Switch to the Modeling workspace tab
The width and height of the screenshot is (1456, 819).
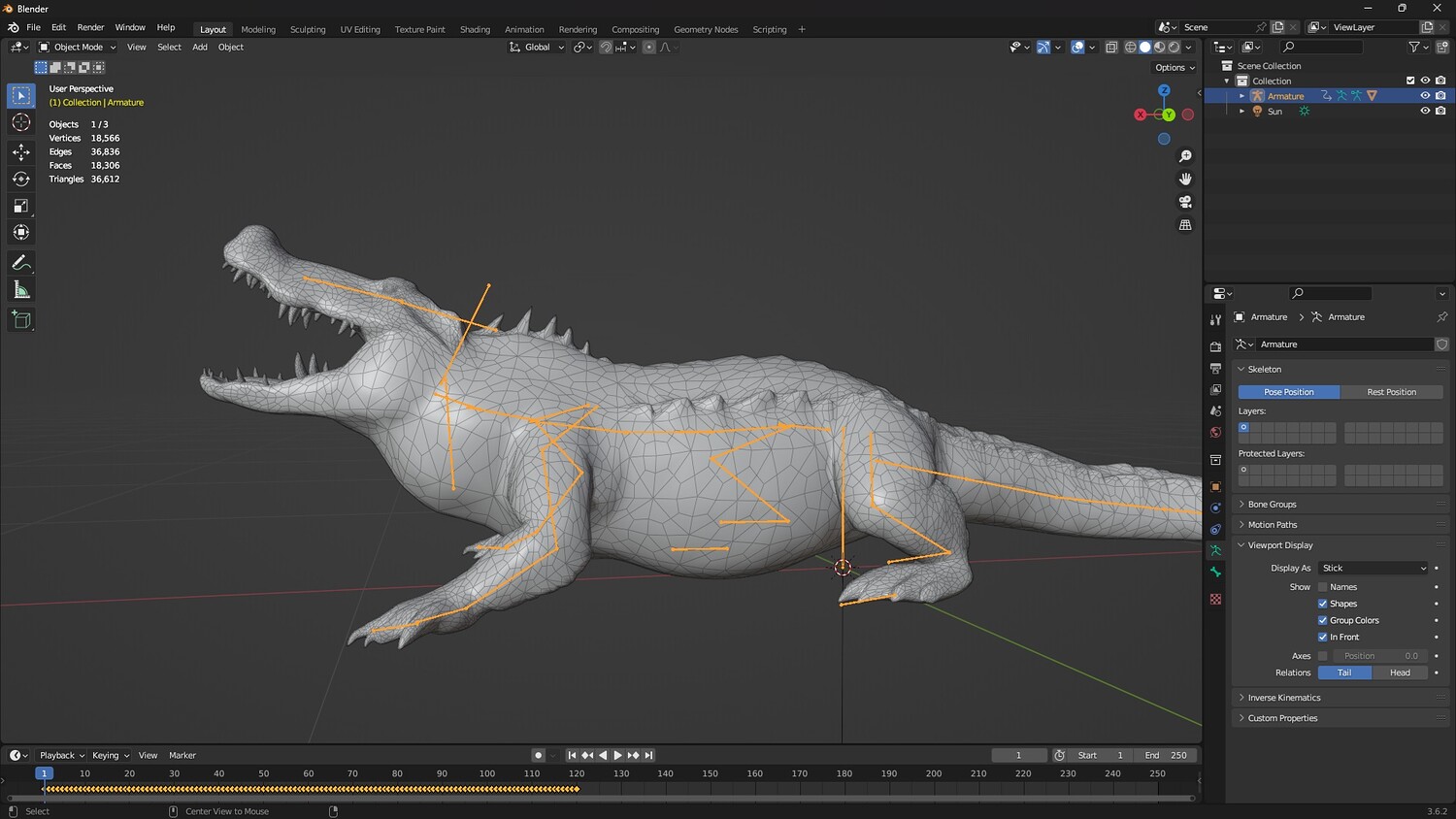coord(258,29)
